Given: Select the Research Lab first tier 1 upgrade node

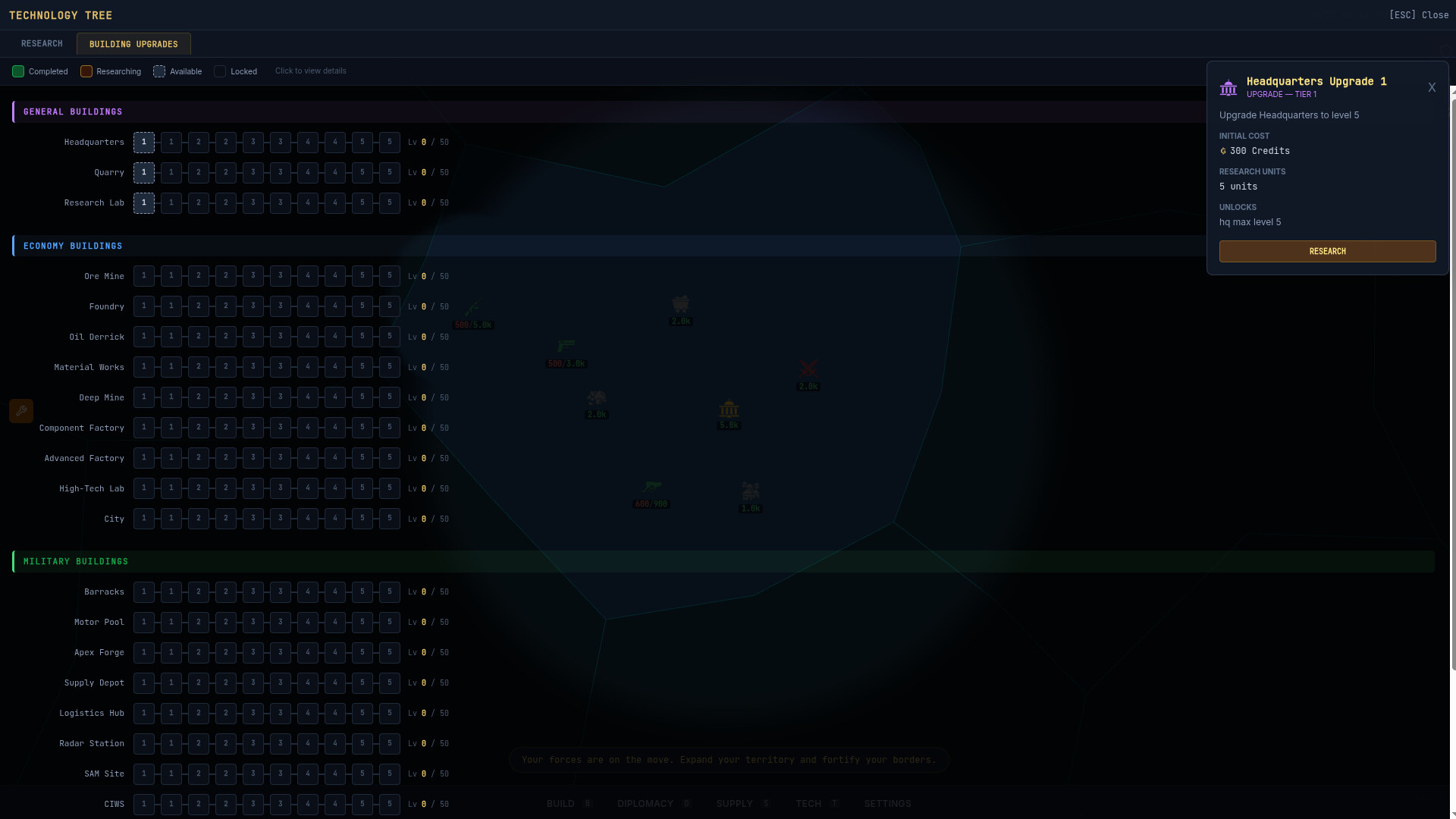Looking at the screenshot, I should (144, 203).
